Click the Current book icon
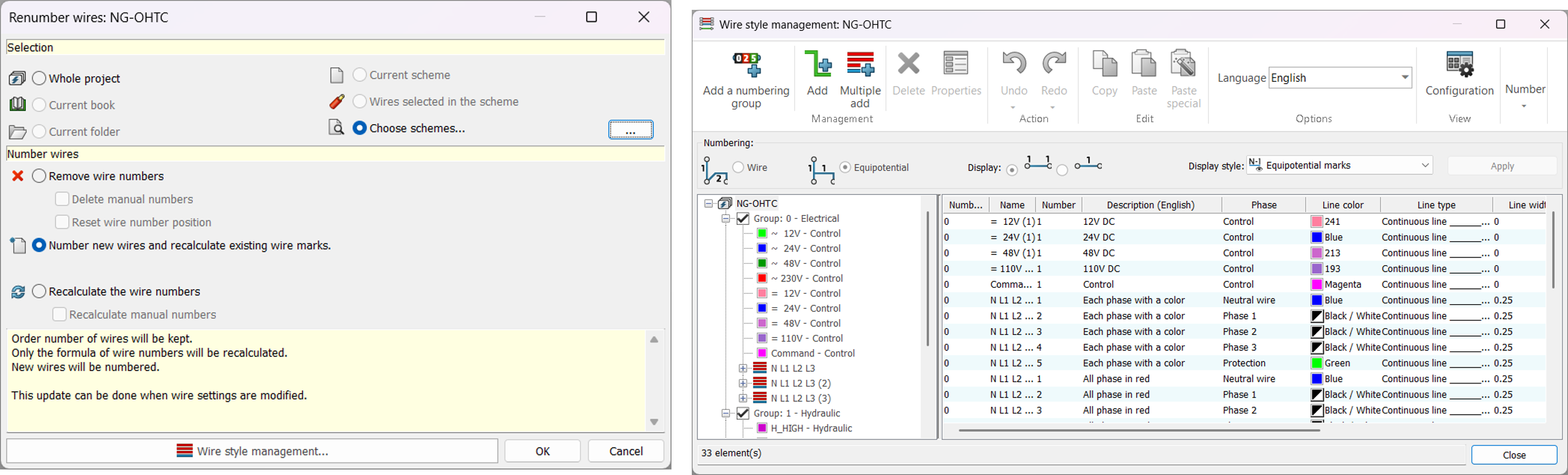 [x=17, y=104]
